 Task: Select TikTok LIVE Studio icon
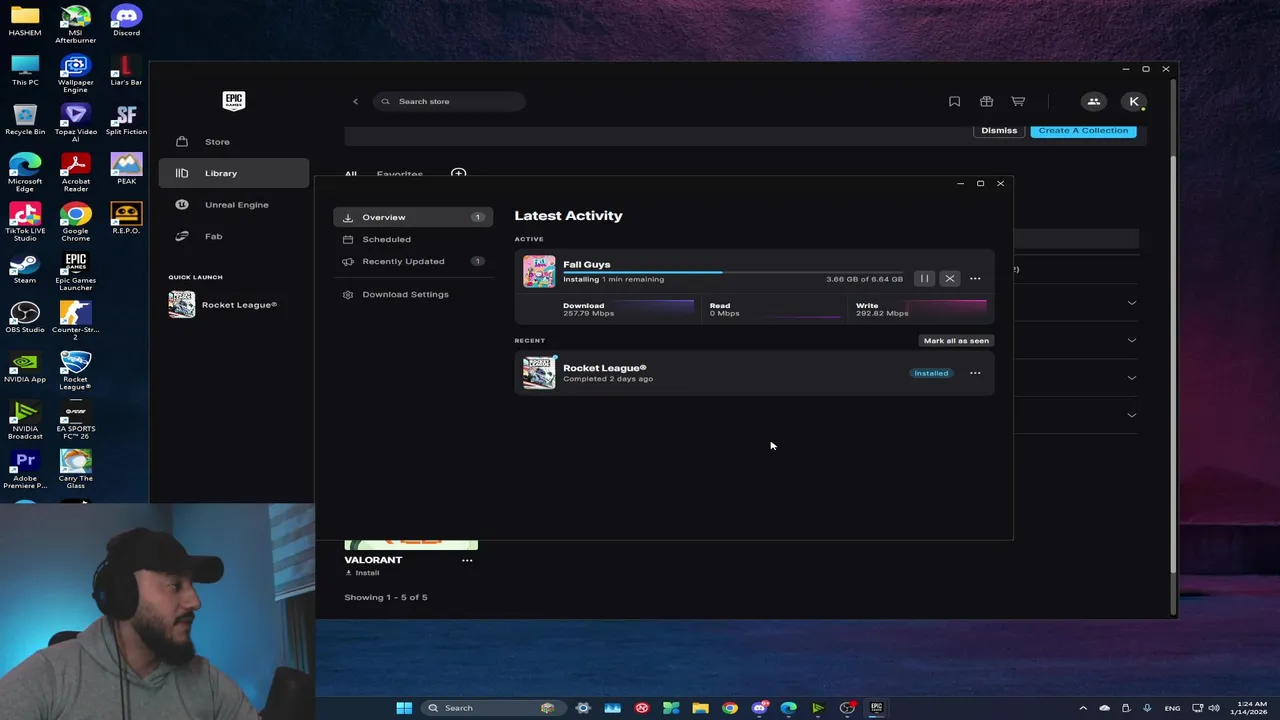tap(25, 222)
